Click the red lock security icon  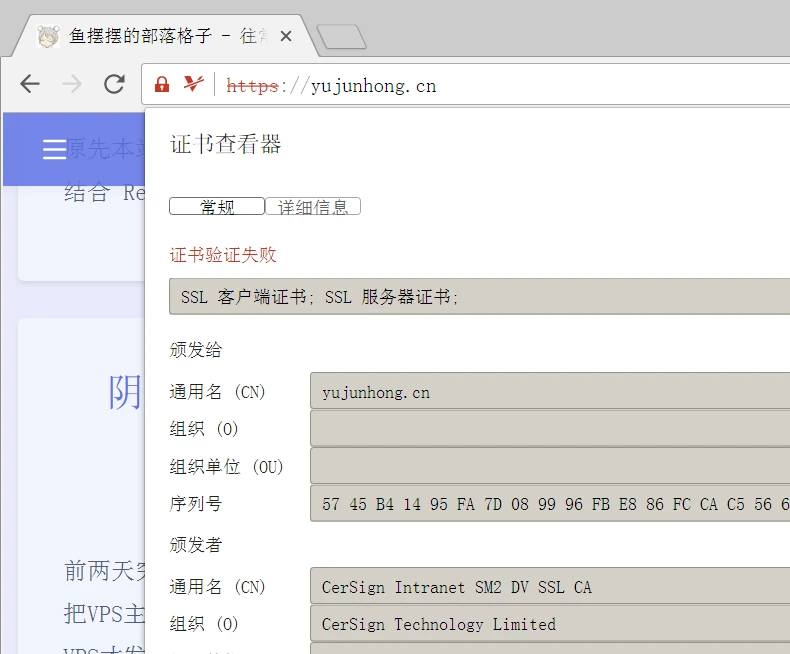pos(162,85)
